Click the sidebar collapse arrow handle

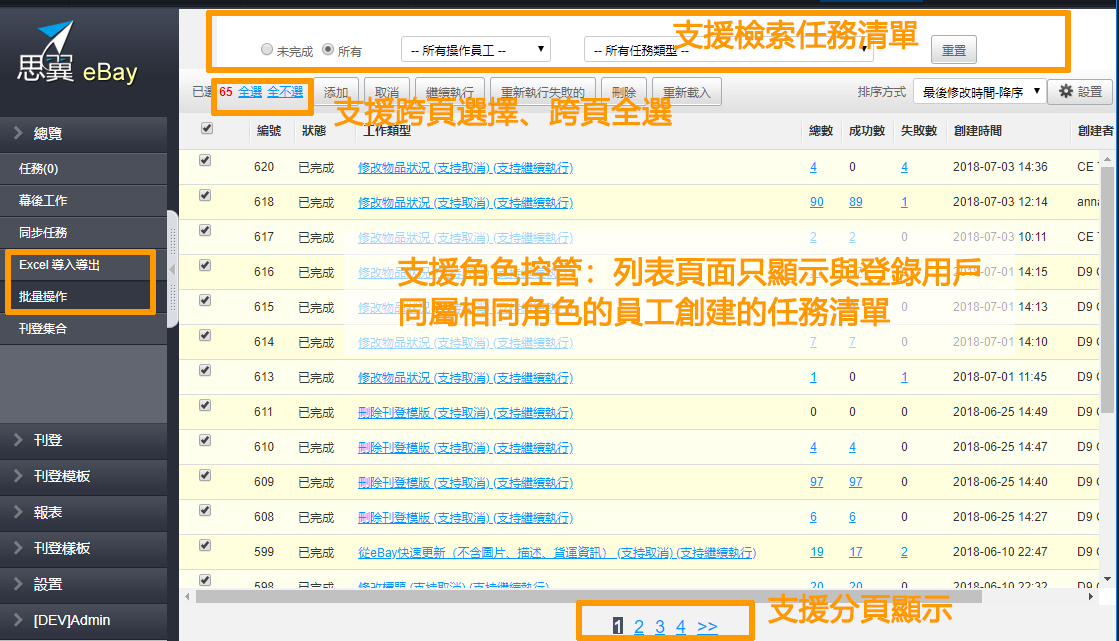tap(172, 269)
